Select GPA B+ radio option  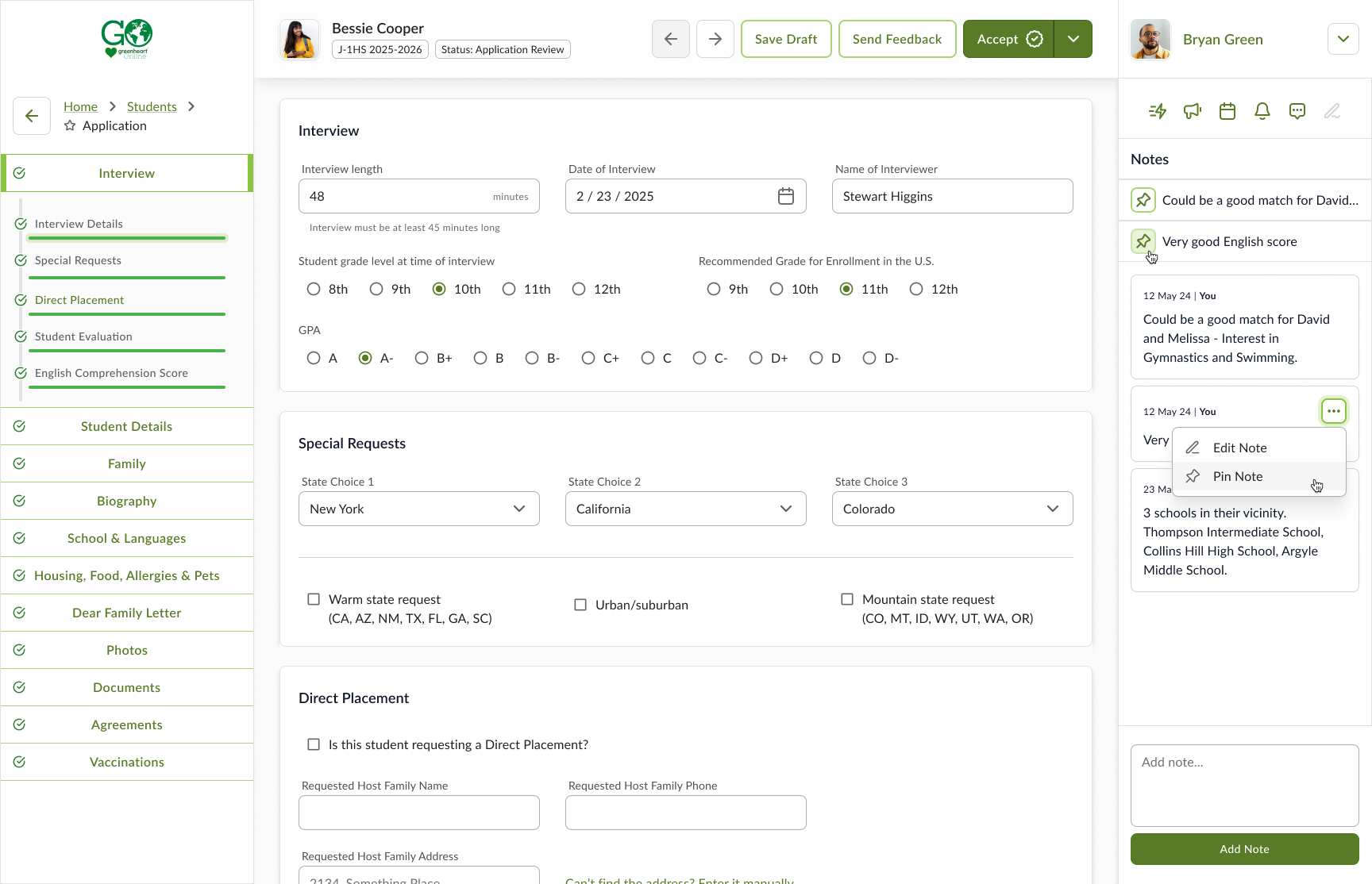click(422, 358)
